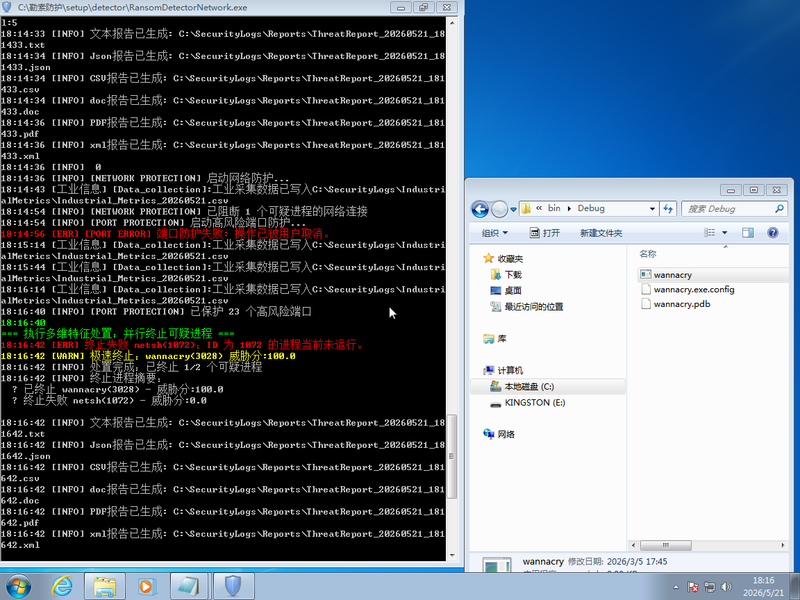Click console window scroll down arrow

(452, 555)
